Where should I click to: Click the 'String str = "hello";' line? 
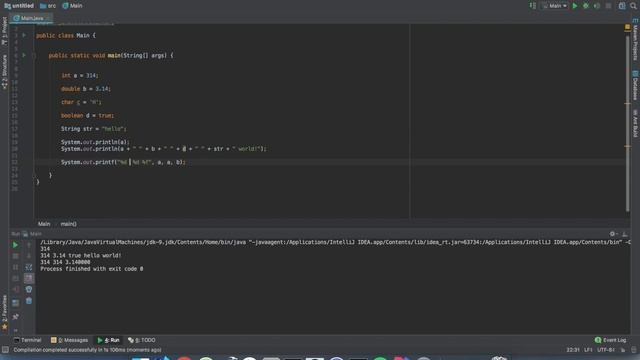(94, 129)
